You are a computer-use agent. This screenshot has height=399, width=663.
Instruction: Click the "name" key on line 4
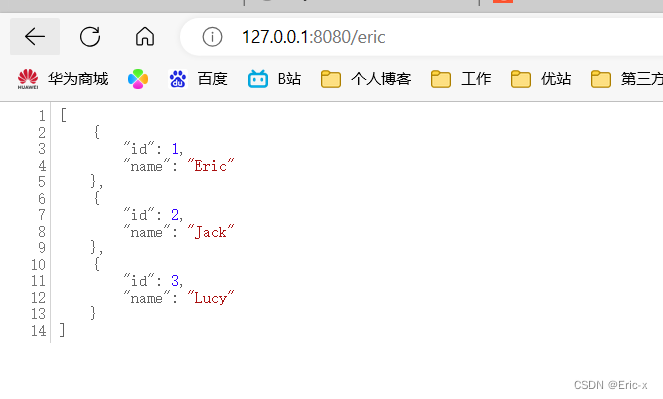(147, 165)
